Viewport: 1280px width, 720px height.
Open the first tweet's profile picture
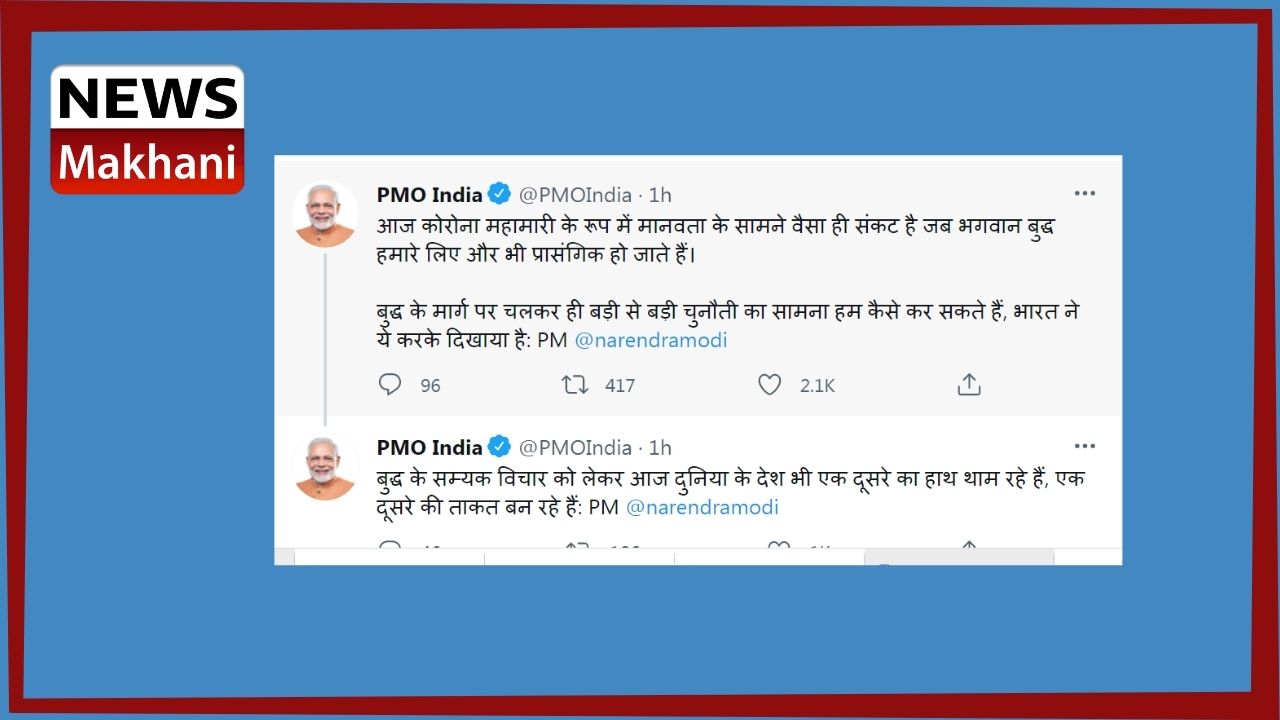(325, 215)
